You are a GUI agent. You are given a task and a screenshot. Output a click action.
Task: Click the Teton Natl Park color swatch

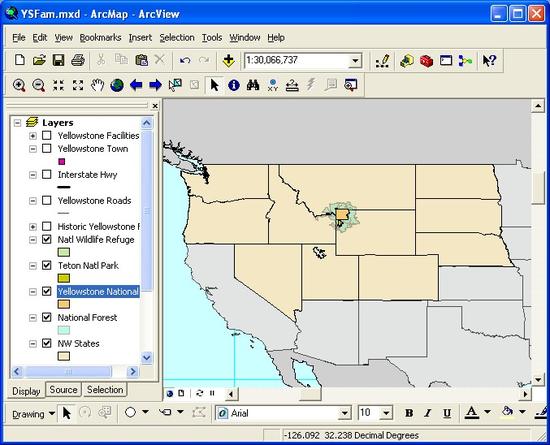tap(63, 278)
